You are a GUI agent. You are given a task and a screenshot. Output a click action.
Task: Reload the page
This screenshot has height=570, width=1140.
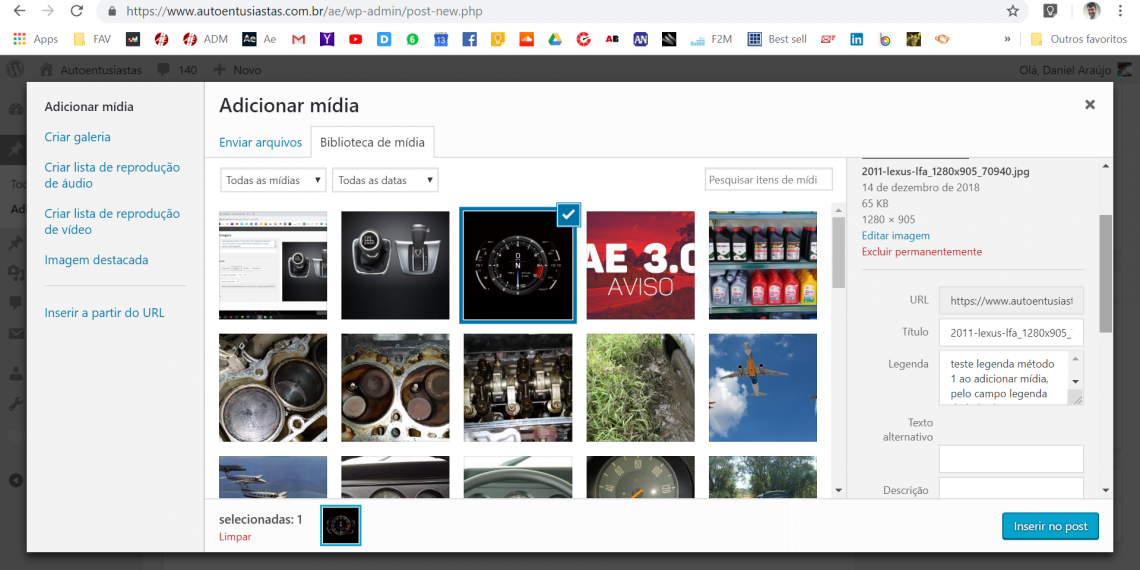pos(77,11)
